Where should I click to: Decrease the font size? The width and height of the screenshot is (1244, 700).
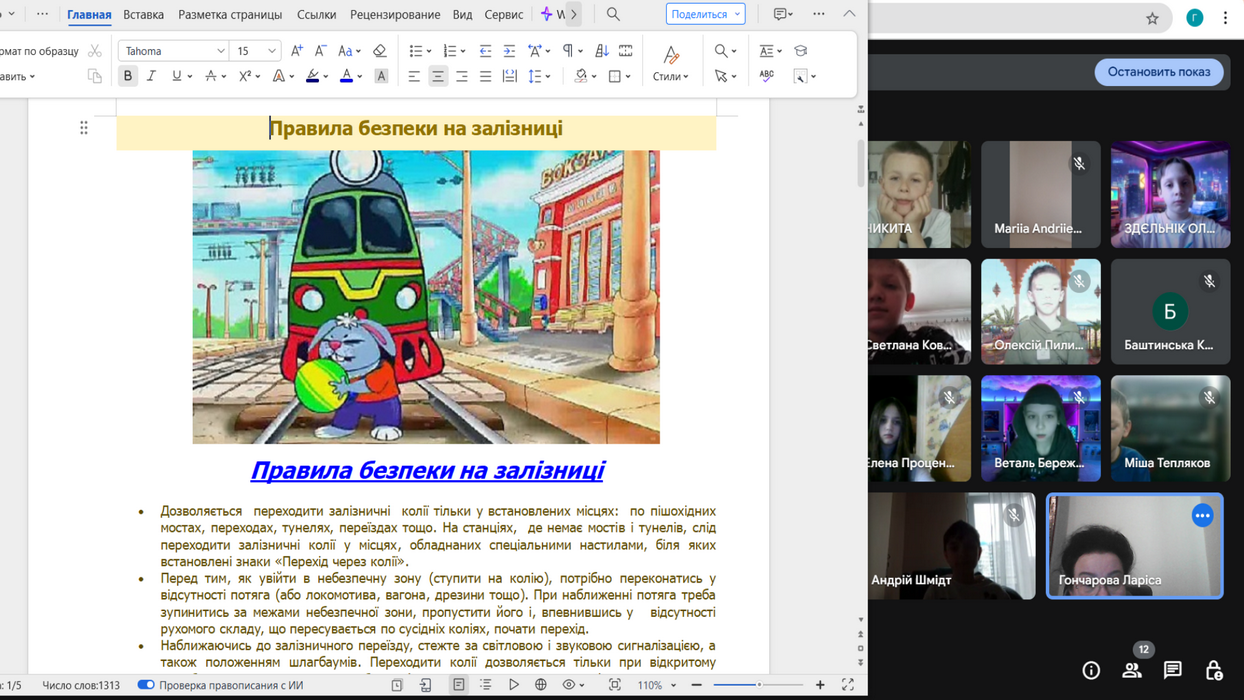click(320, 50)
